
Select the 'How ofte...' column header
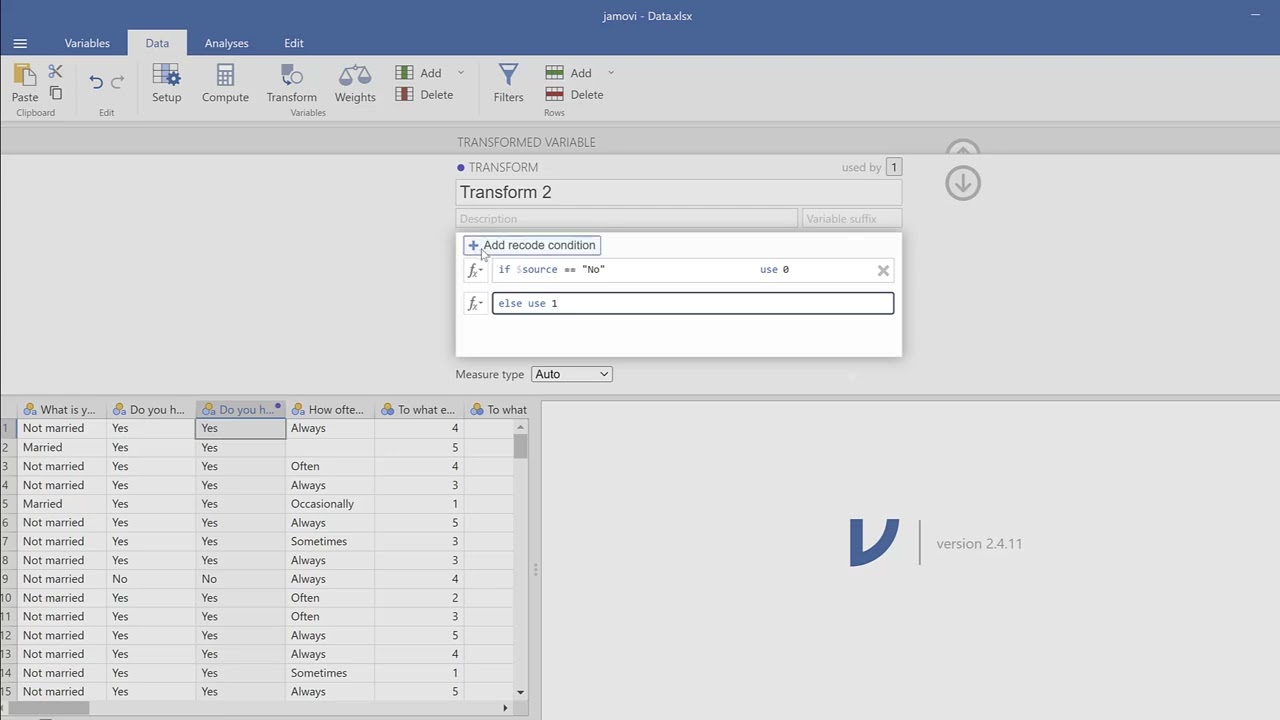pos(330,409)
